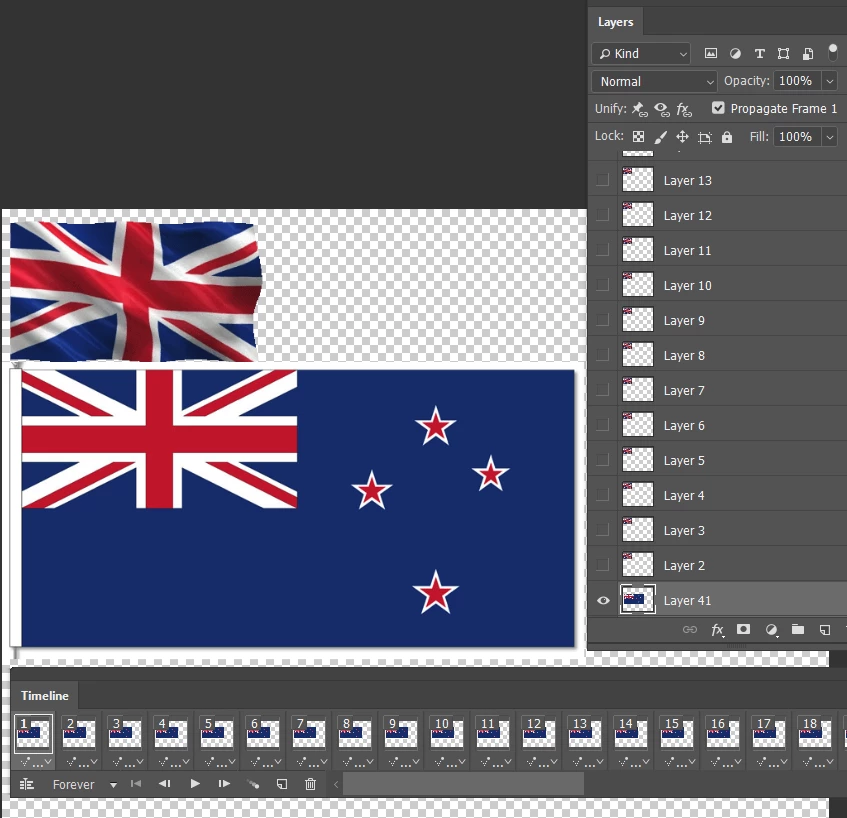
Task: Lock all padlock icon
Action: click(x=727, y=137)
